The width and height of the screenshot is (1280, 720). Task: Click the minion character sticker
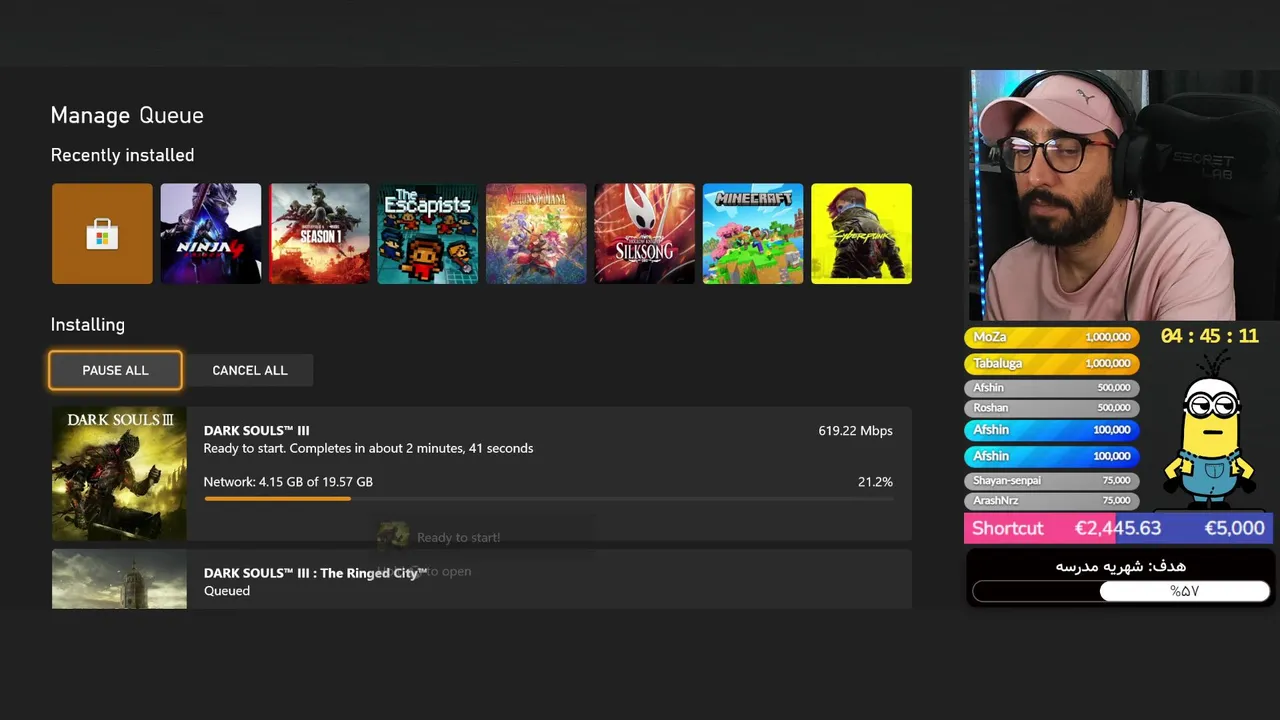pyautogui.click(x=1211, y=430)
